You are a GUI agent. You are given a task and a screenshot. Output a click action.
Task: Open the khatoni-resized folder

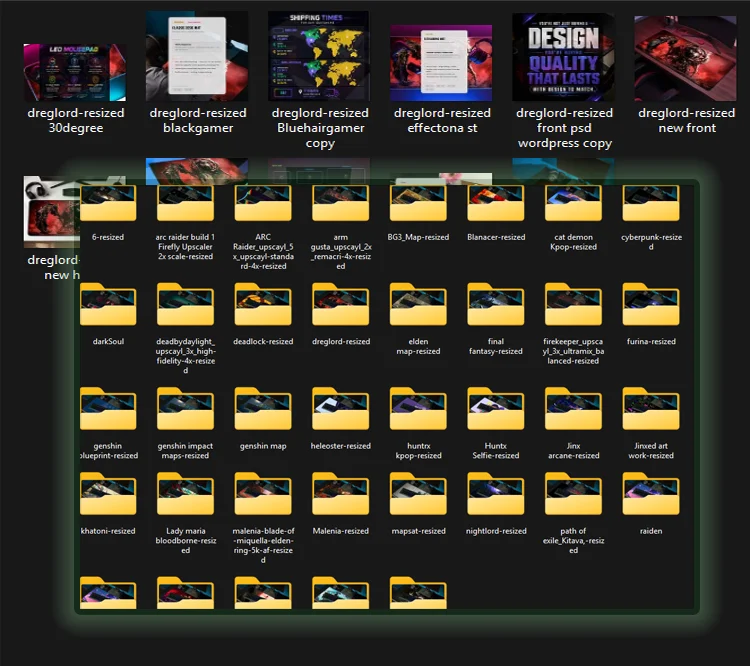point(108,494)
